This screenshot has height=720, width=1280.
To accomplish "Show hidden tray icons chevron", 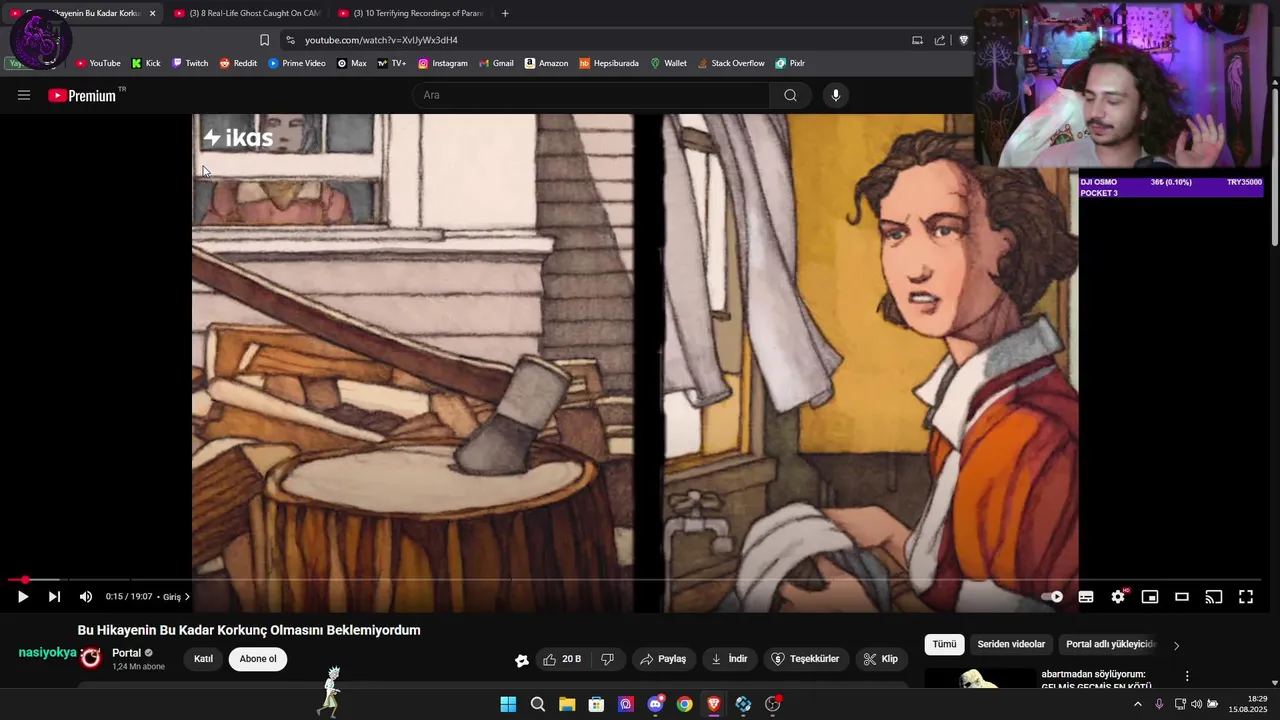I will coord(1137,704).
